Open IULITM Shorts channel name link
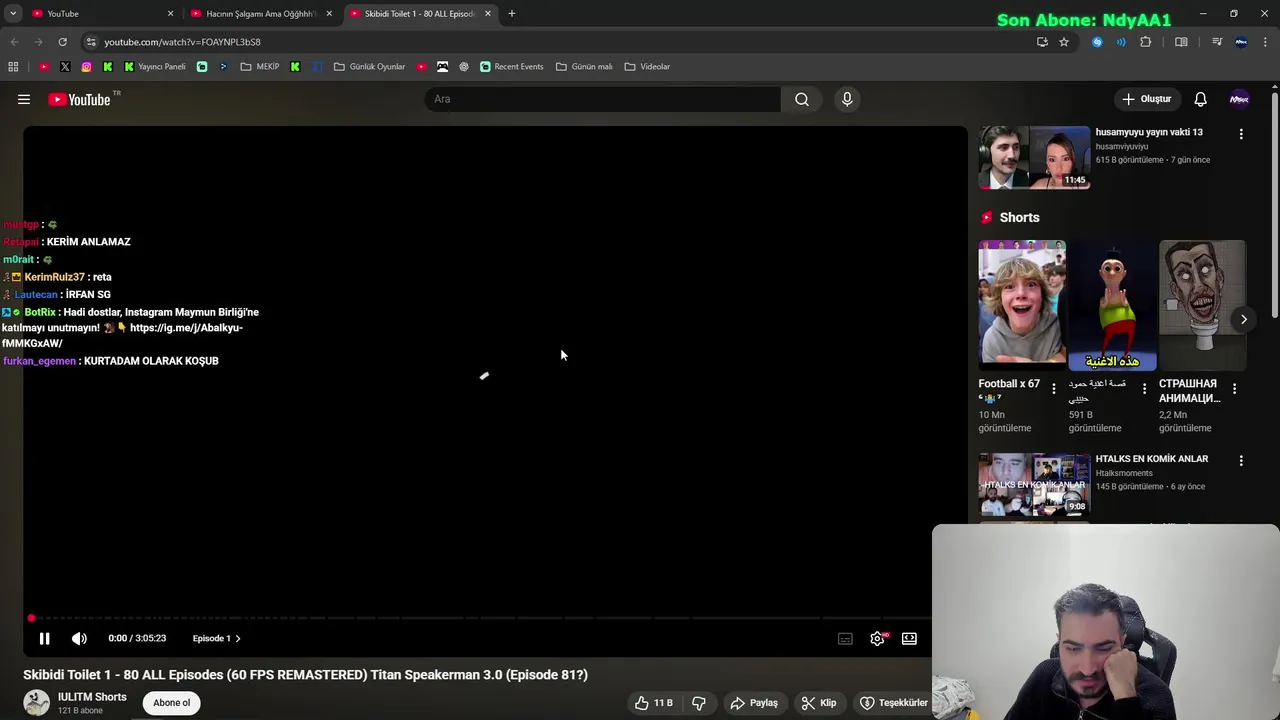The width and height of the screenshot is (1280, 720). pyautogui.click(x=92, y=697)
